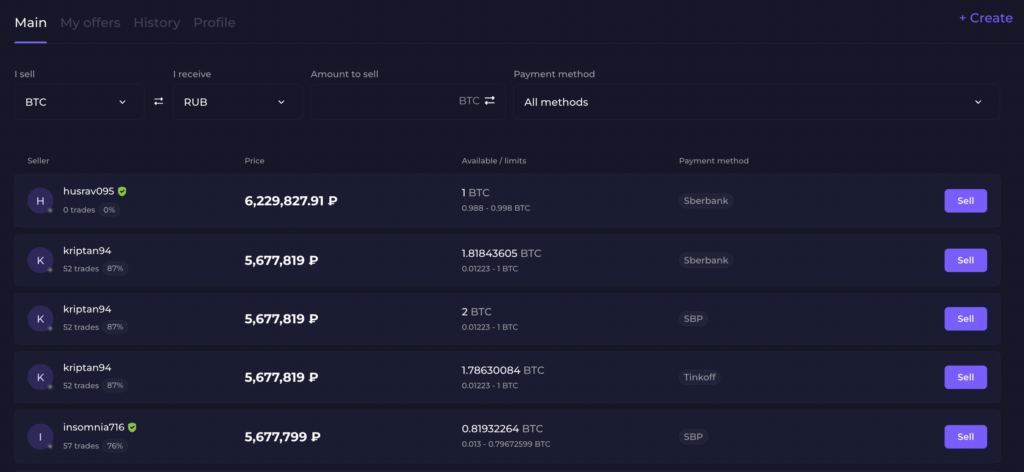Click the 1.78630084 BTC available amount
This screenshot has height=472, width=1024.
coord(503,370)
